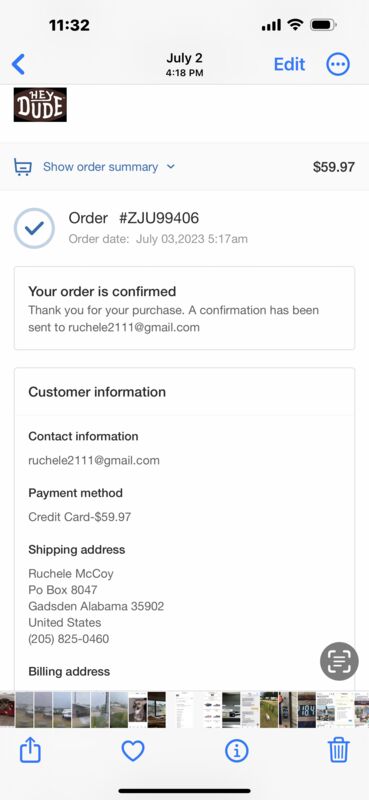Tap the July 2 date title
Screen dimensions: 369x800
pyautogui.click(x=184, y=58)
